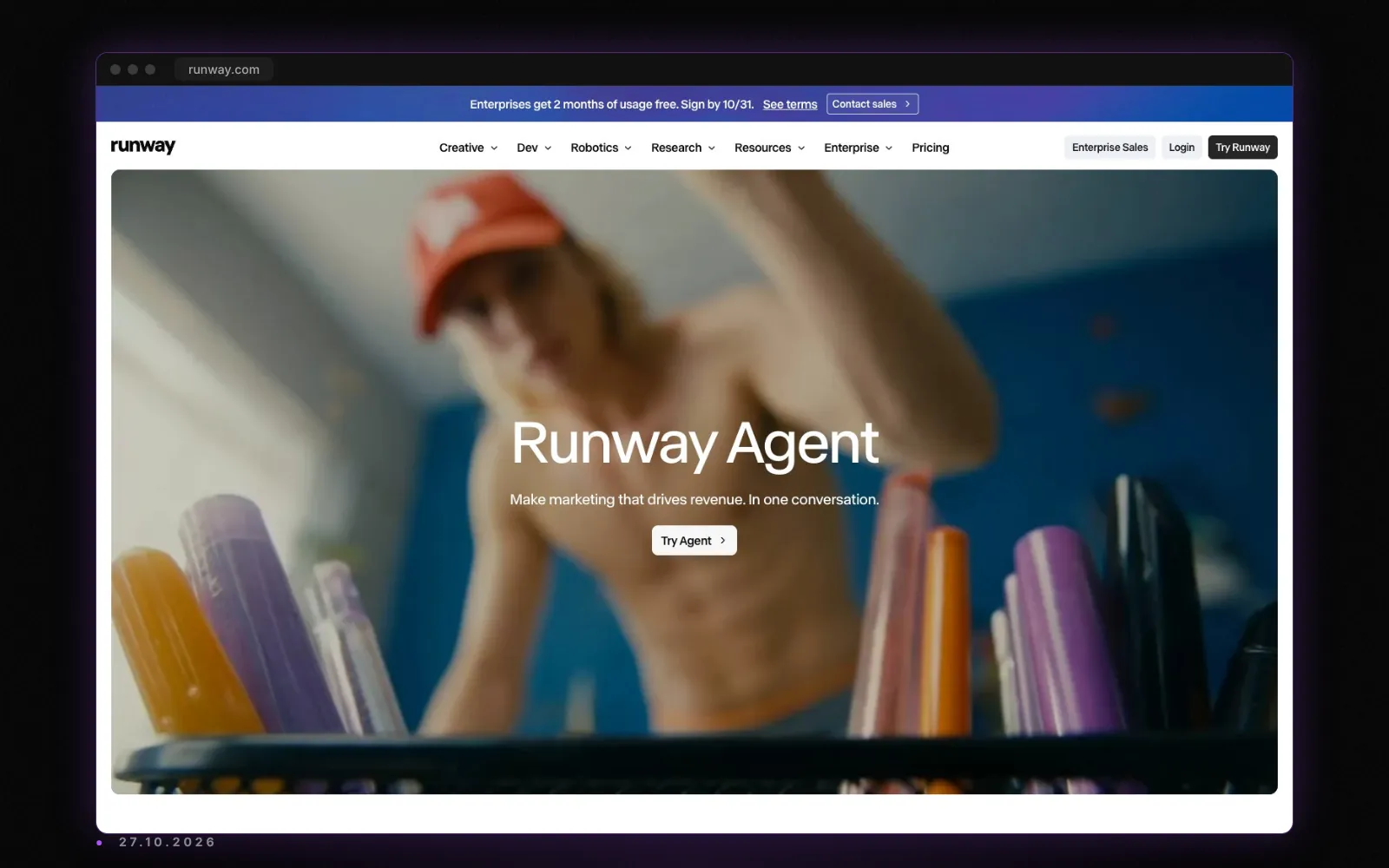
Task: Click the enterprise free usage banner text
Action: [x=611, y=104]
